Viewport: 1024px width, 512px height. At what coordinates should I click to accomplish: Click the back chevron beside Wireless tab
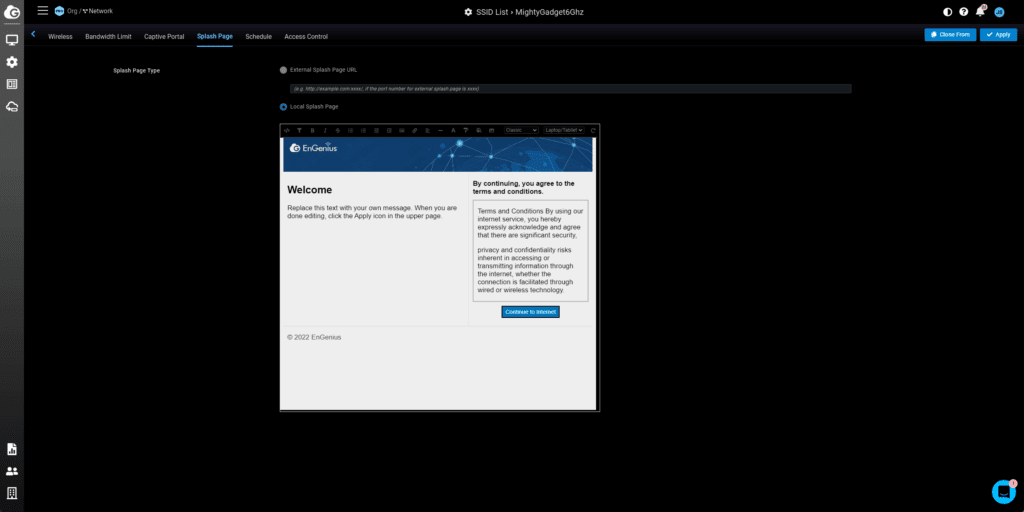coord(33,35)
